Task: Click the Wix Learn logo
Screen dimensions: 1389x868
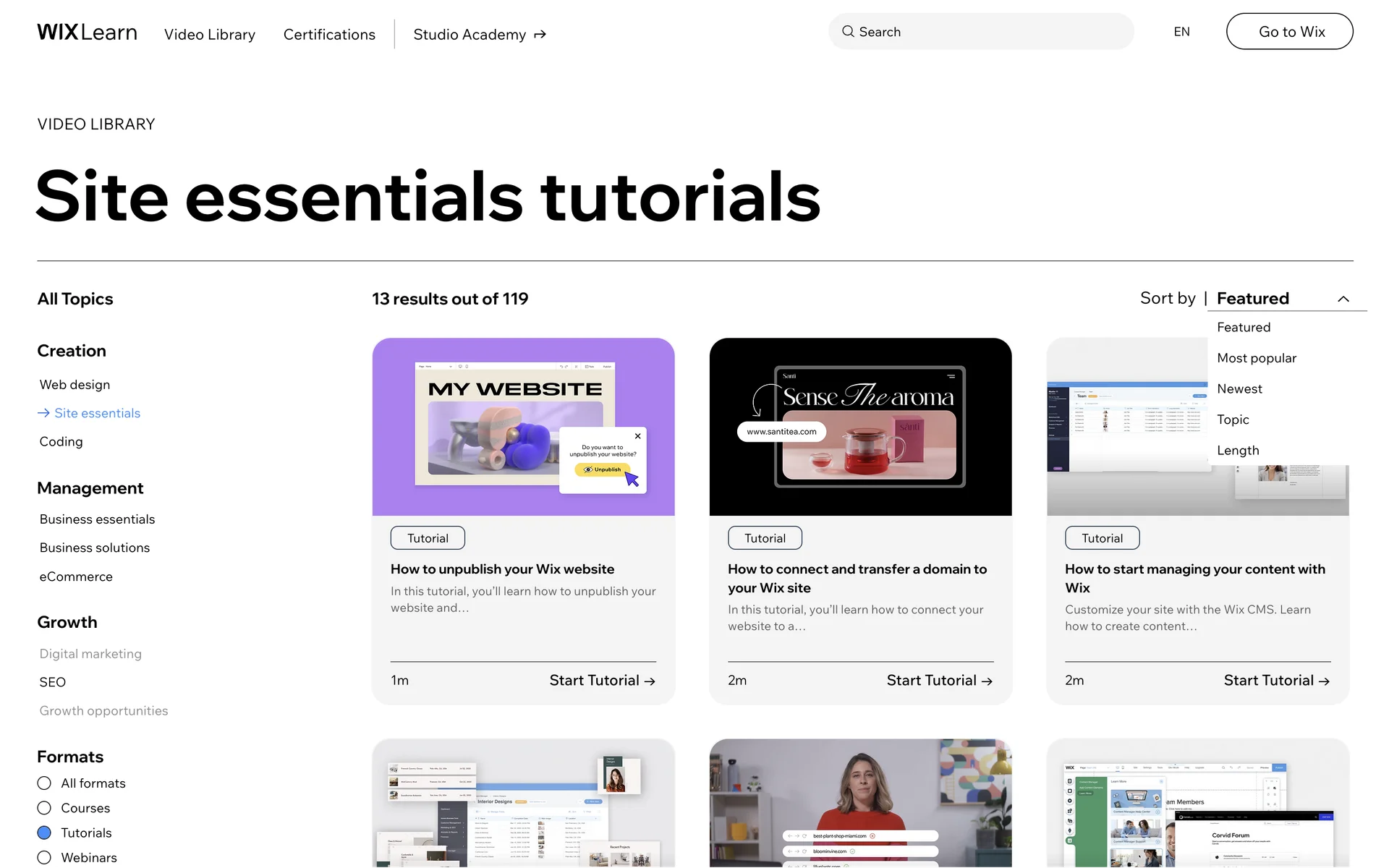Action: 87,33
